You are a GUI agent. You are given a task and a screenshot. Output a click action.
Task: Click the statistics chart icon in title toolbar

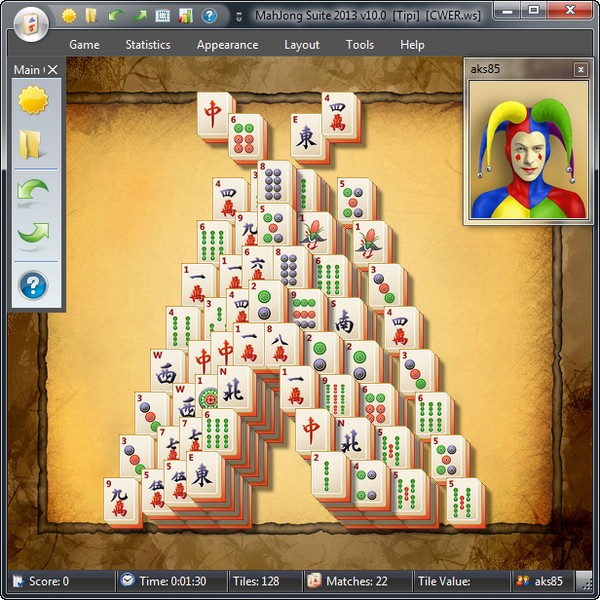(185, 16)
